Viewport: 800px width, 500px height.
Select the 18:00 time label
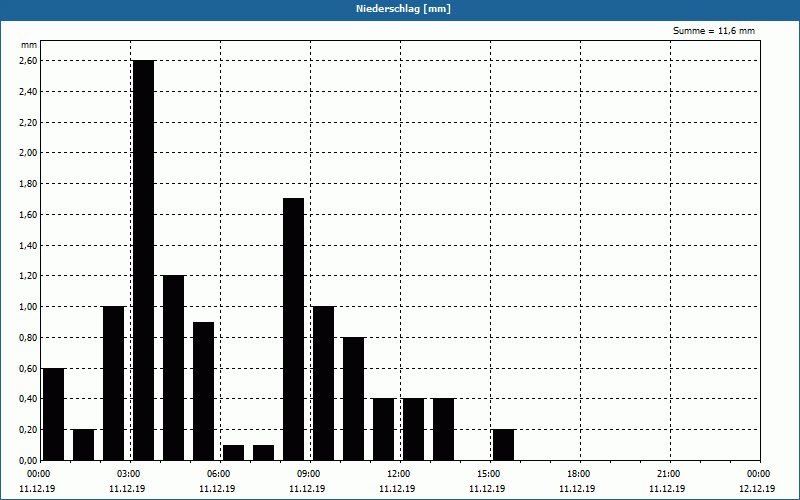[x=581, y=474]
